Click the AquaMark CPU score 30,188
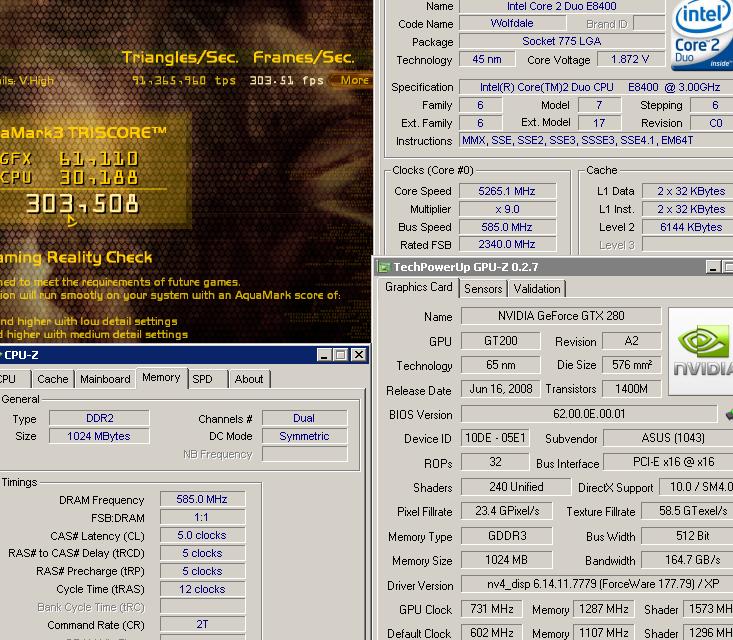 click(99, 178)
